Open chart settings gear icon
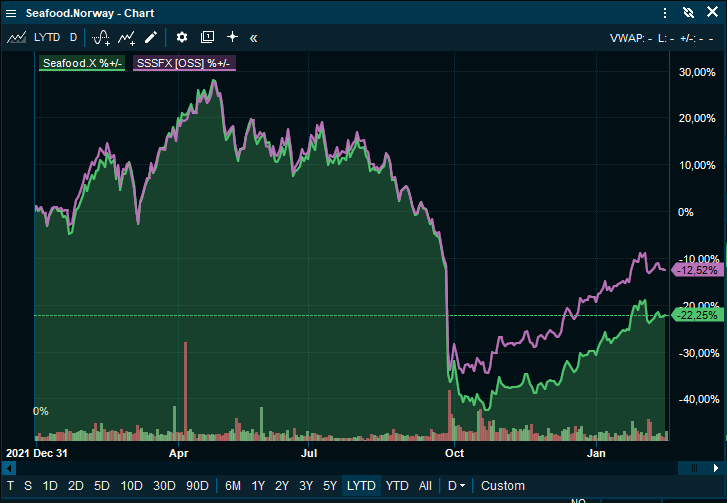This screenshot has width=727, height=503. click(x=182, y=38)
